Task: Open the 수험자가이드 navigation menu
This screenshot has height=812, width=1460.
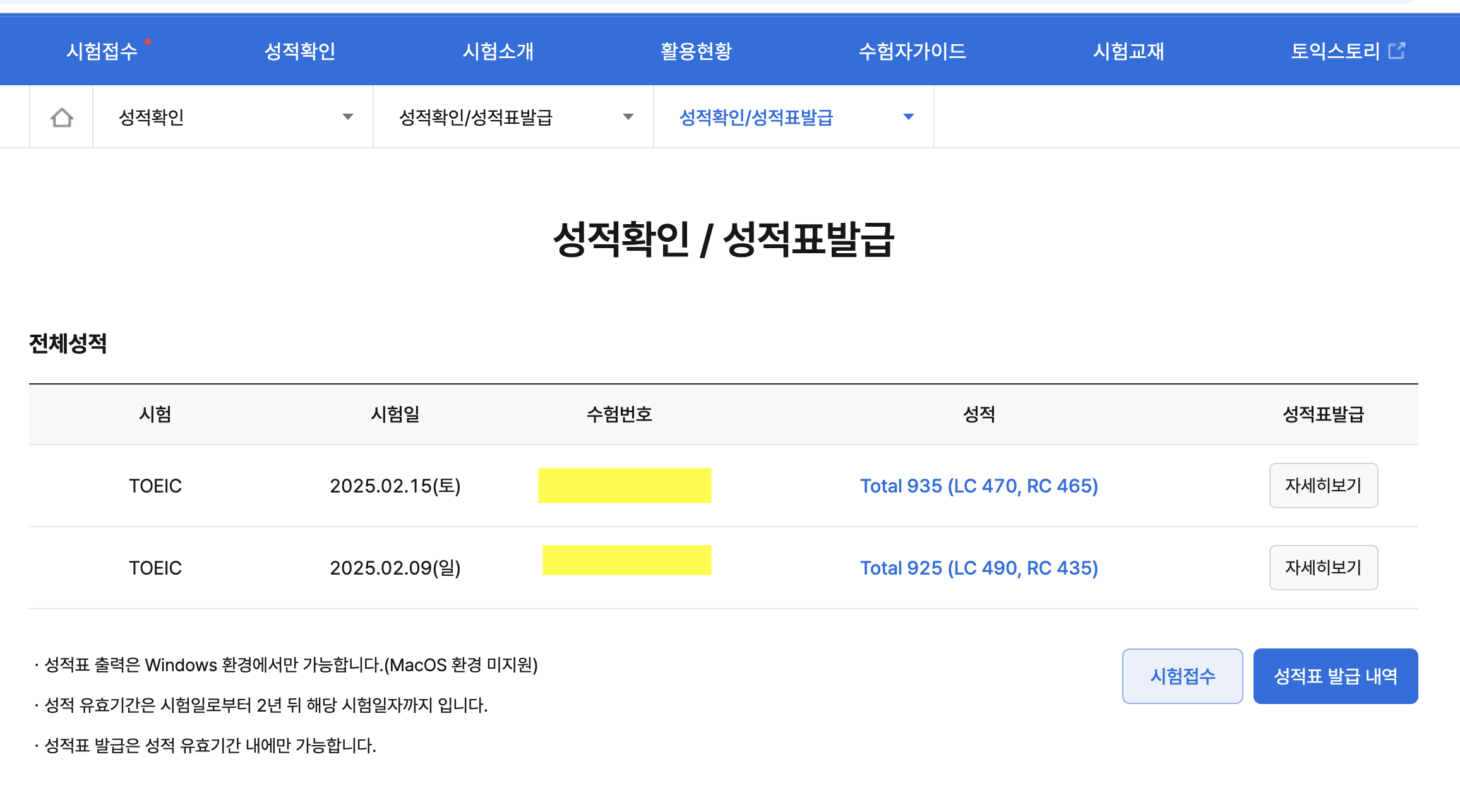Action: (x=912, y=51)
